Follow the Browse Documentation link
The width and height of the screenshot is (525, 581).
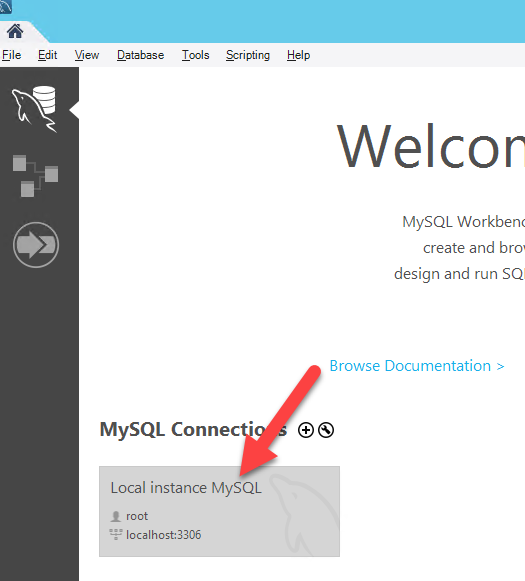tap(417, 366)
